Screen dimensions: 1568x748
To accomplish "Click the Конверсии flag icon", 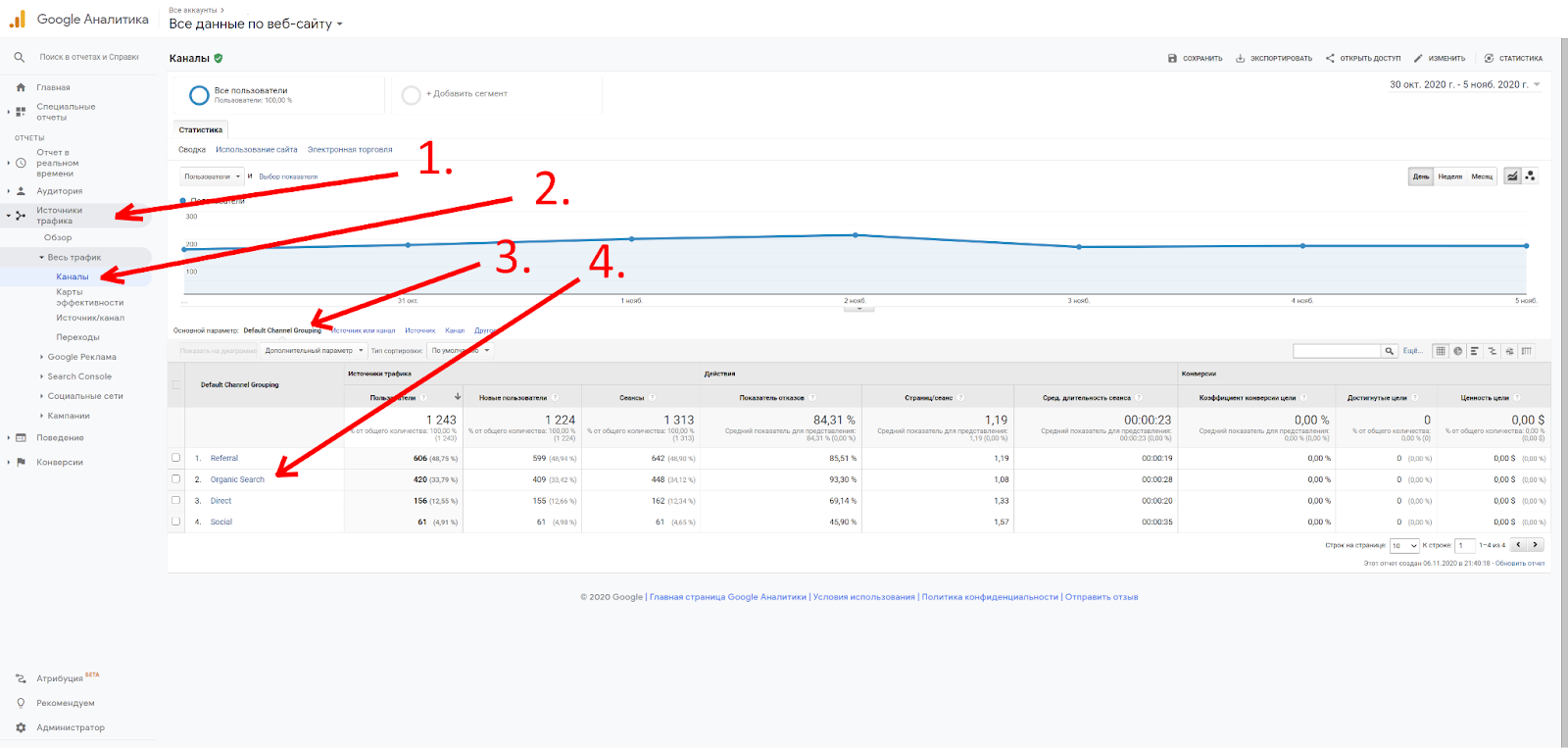I will coord(21,462).
